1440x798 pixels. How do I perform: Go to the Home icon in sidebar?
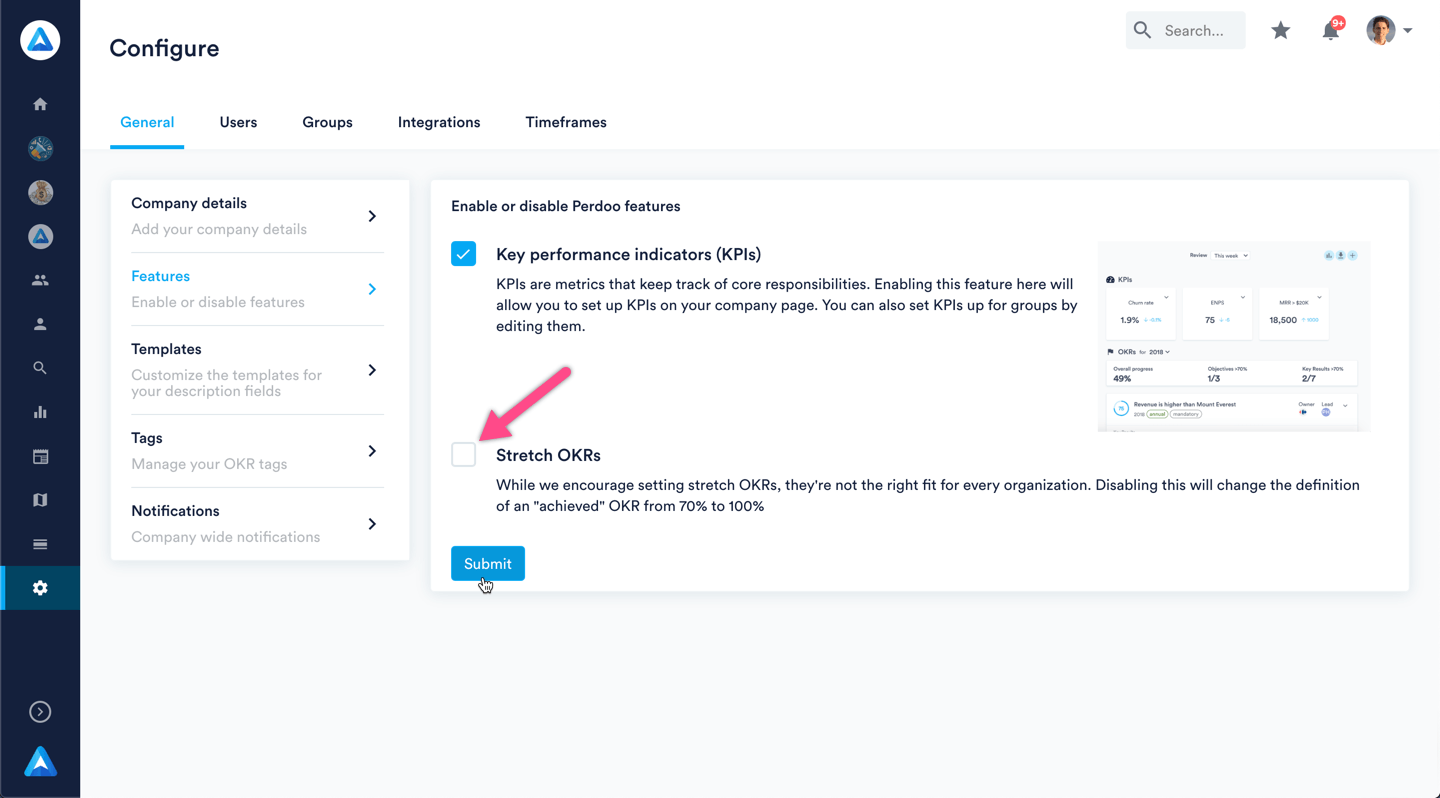click(40, 104)
